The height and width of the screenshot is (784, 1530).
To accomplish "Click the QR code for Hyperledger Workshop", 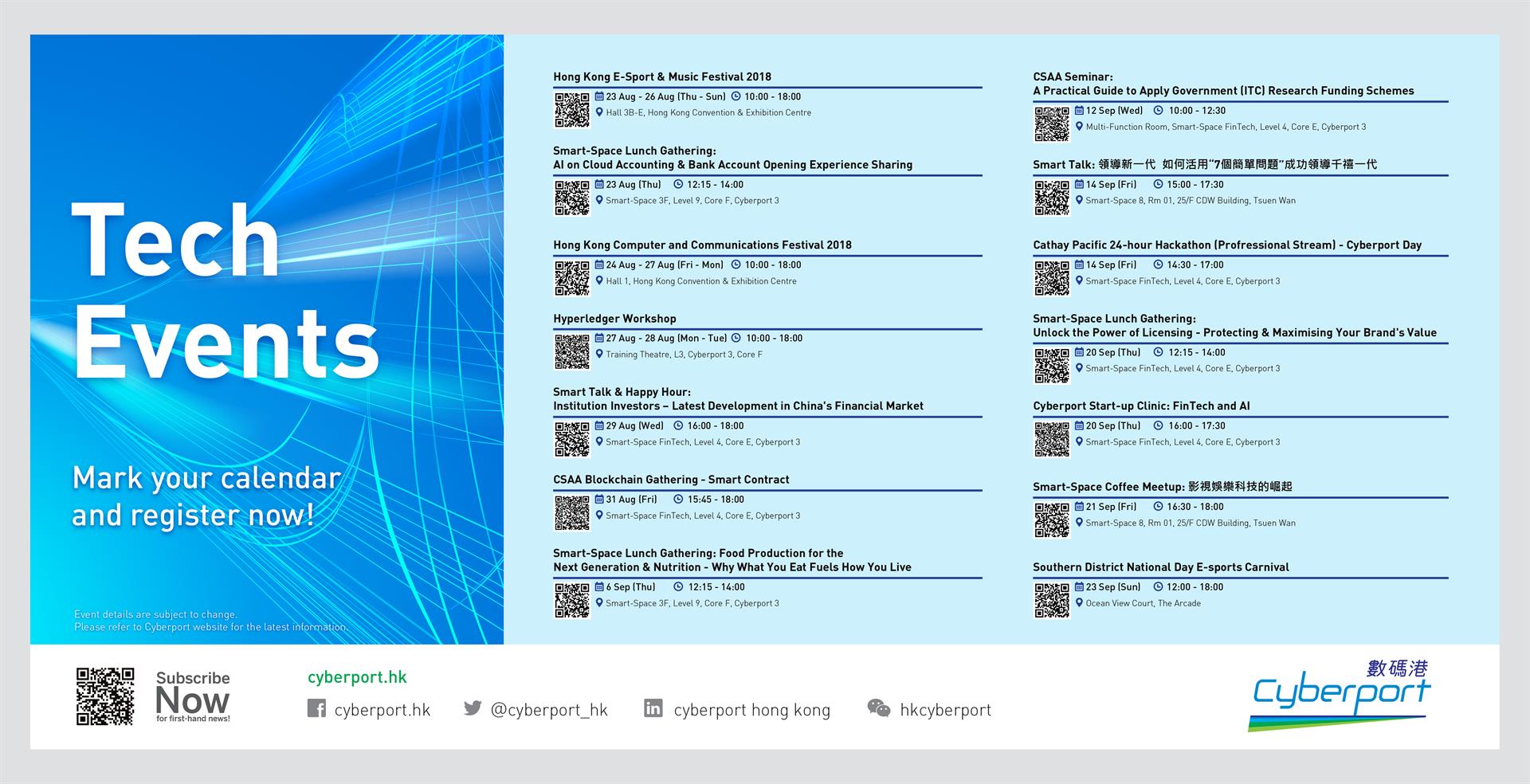I will [571, 351].
